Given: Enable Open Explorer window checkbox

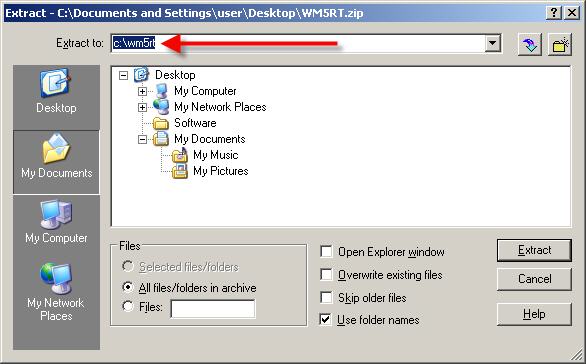Looking at the screenshot, I should pyautogui.click(x=326, y=252).
